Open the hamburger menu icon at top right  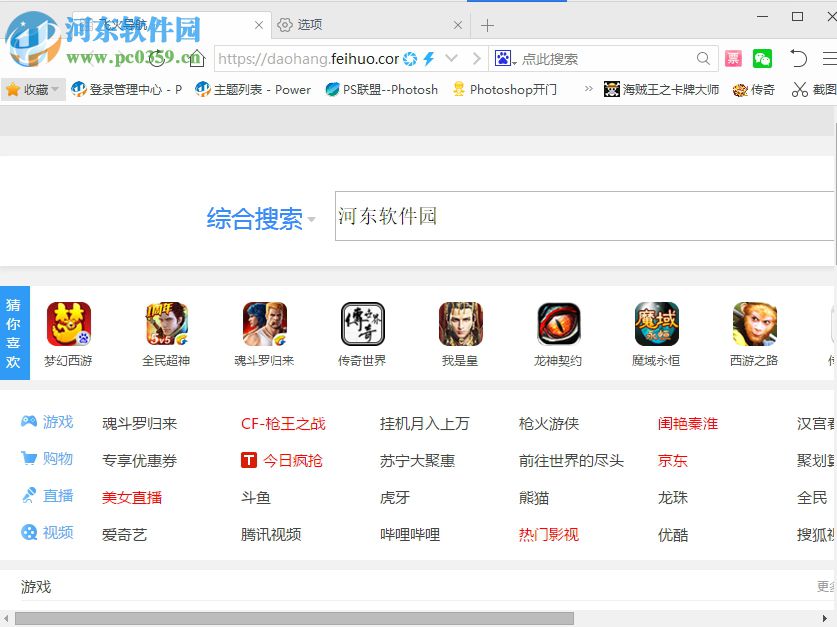831,58
